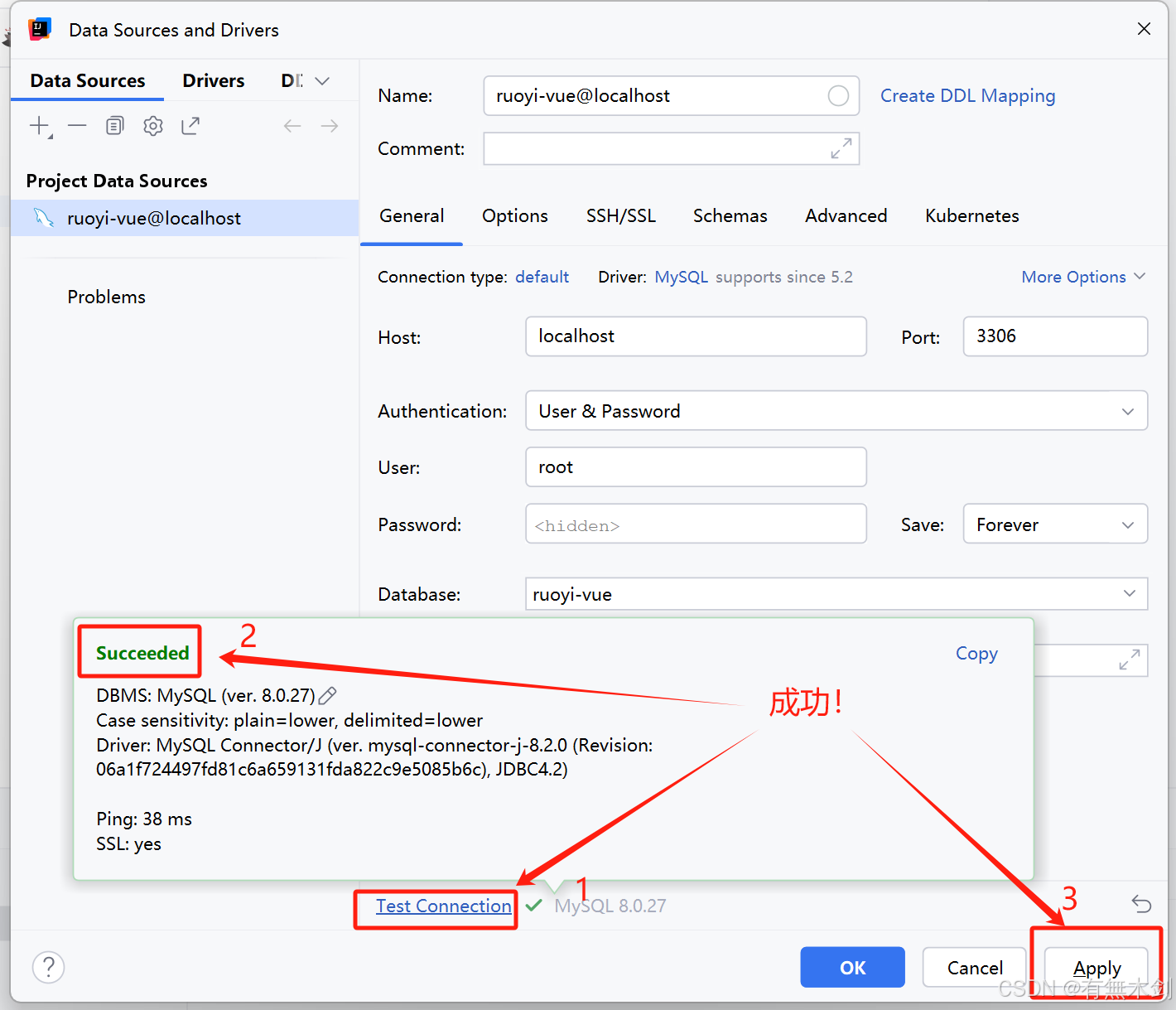Open the partially hidden DDL tab
This screenshot has width=1176, height=1010.
click(x=292, y=80)
